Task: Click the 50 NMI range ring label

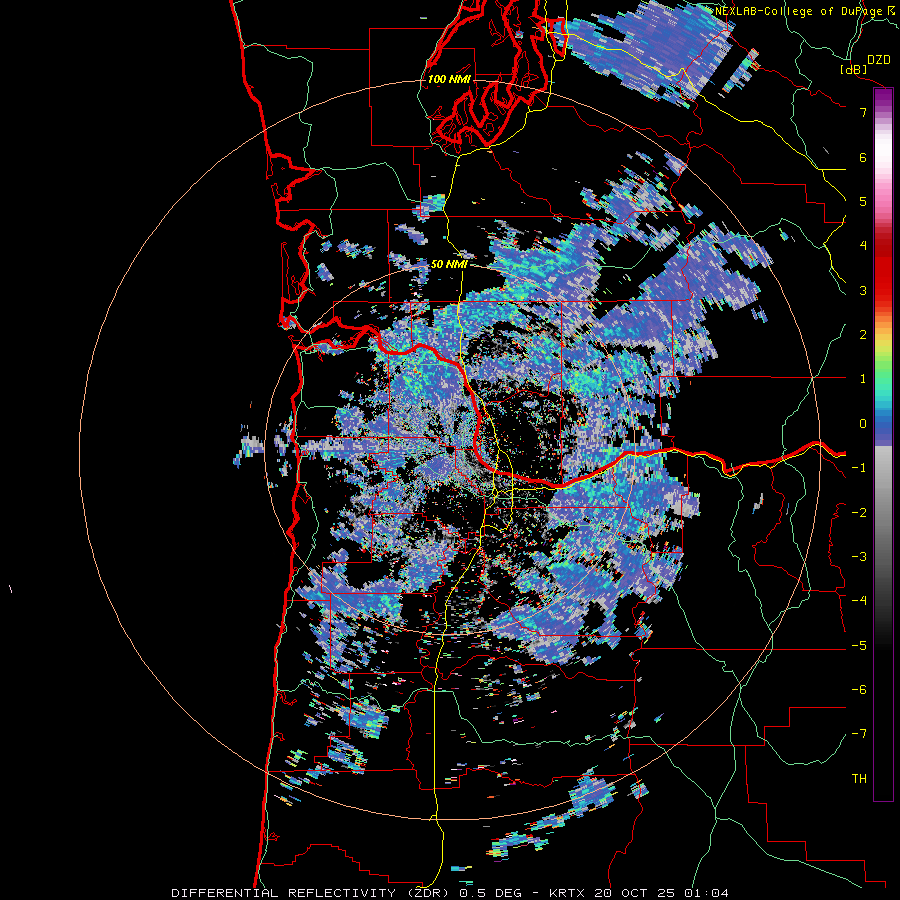Action: (449, 264)
